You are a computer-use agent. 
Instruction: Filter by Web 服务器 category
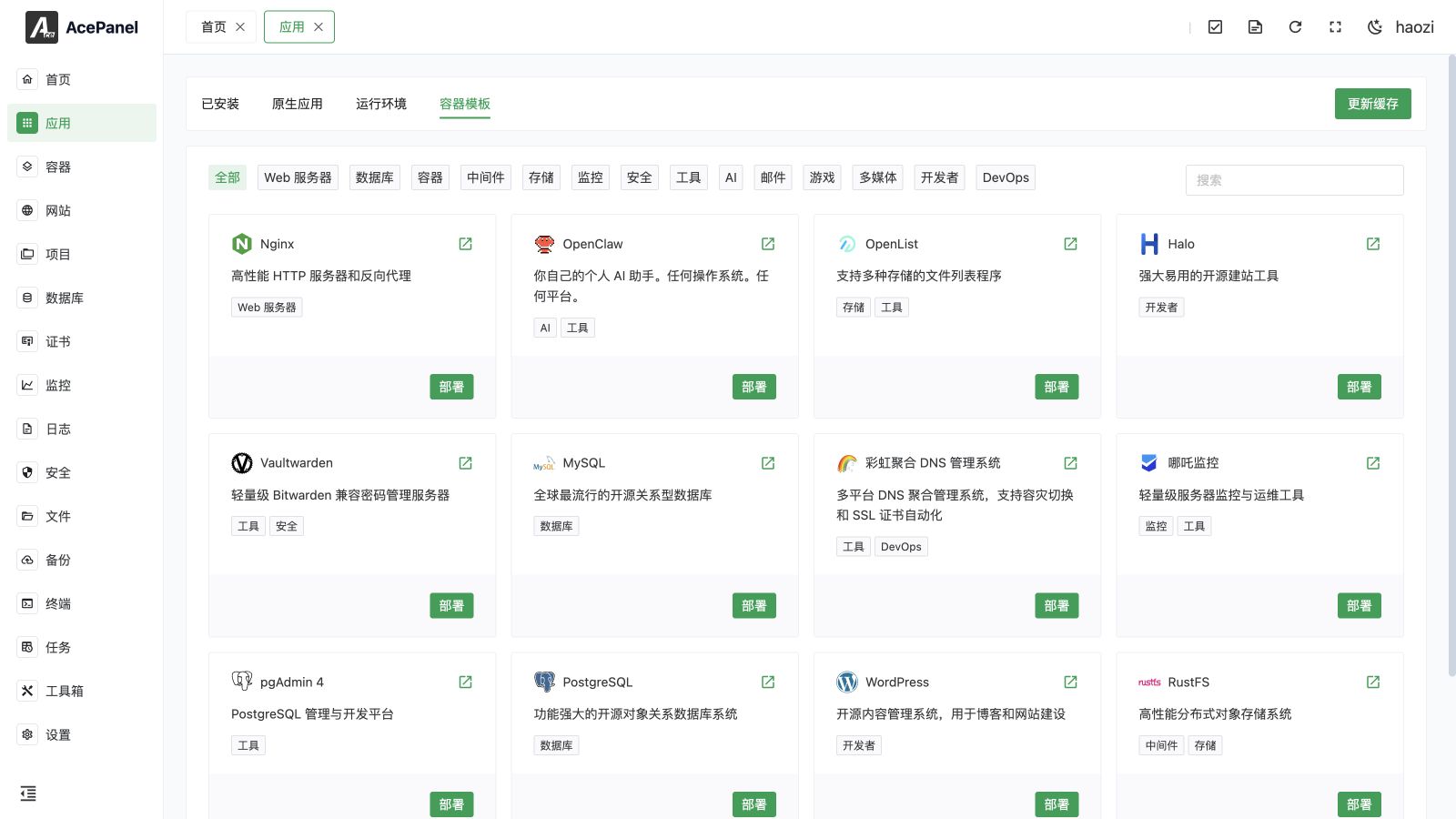[x=298, y=177]
